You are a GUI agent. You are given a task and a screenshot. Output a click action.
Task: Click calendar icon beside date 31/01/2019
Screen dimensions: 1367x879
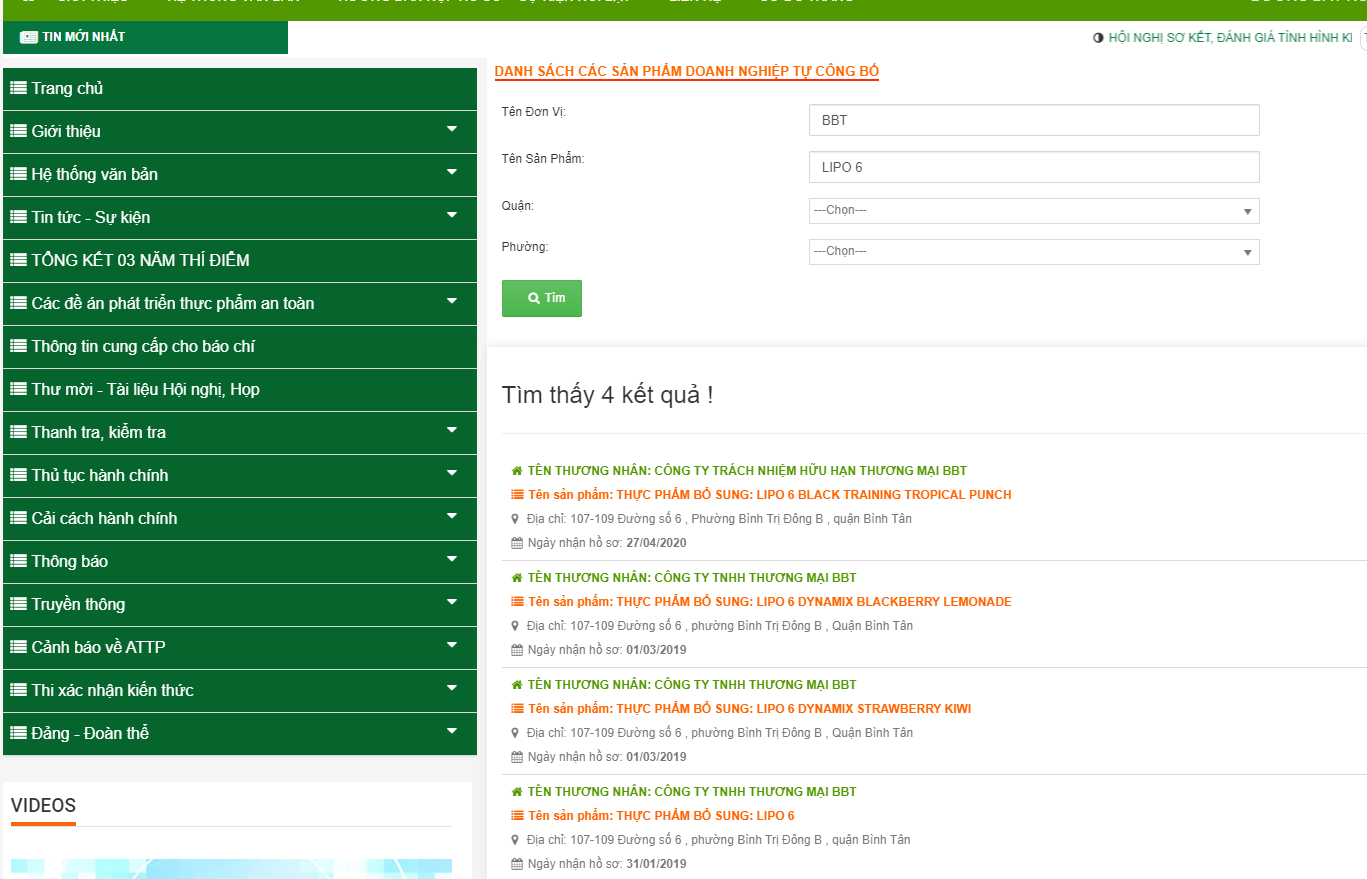(x=517, y=864)
